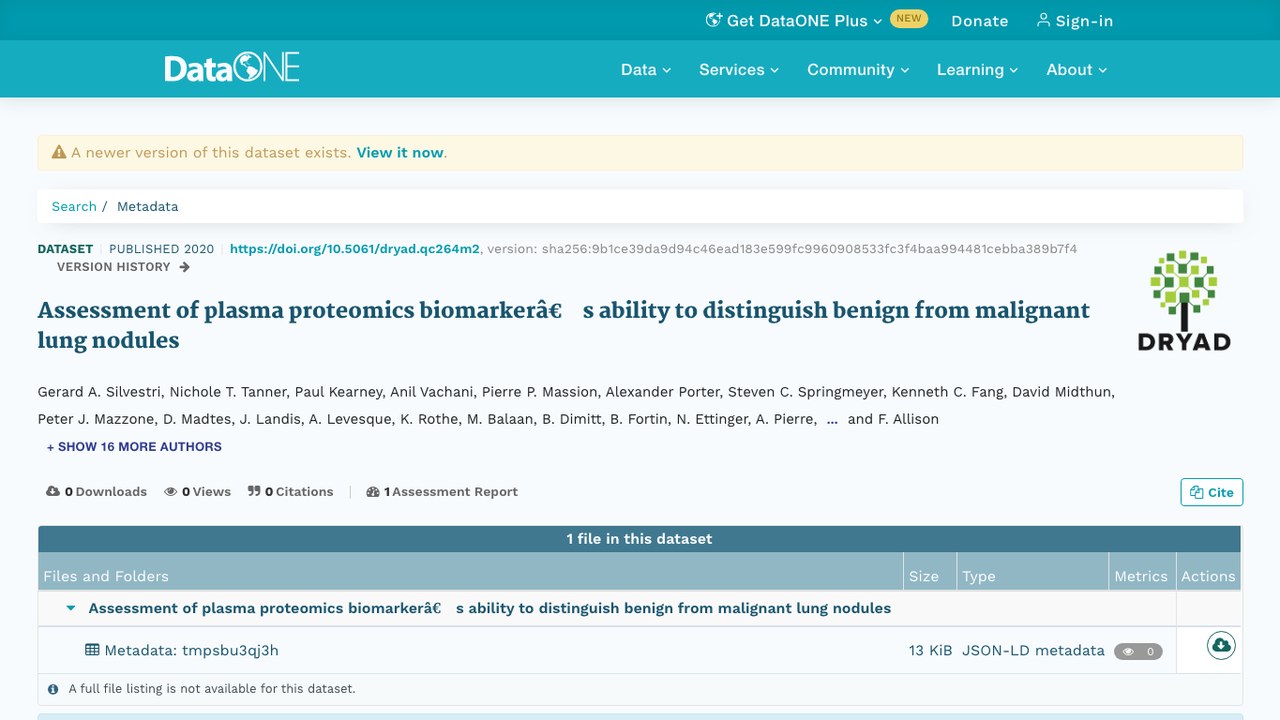Click the ellipsis in the author list
The height and width of the screenshot is (720, 1280).
pos(832,420)
